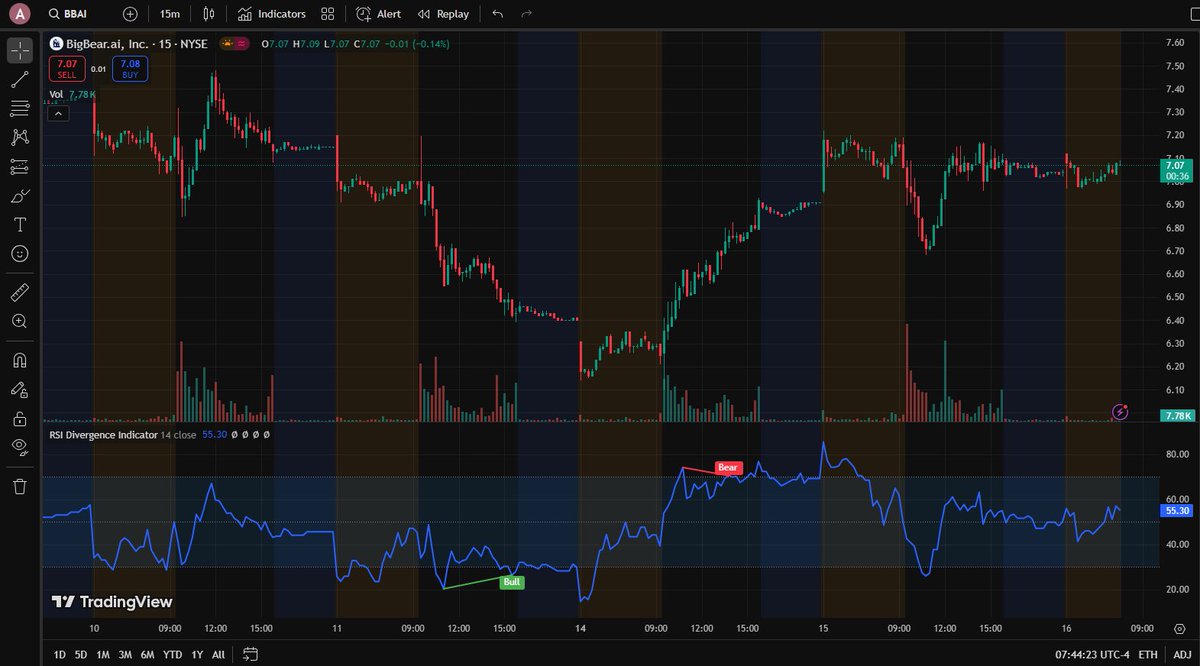The image size is (1200, 666).
Task: Open indicator templates grid menu
Action: 328,15
